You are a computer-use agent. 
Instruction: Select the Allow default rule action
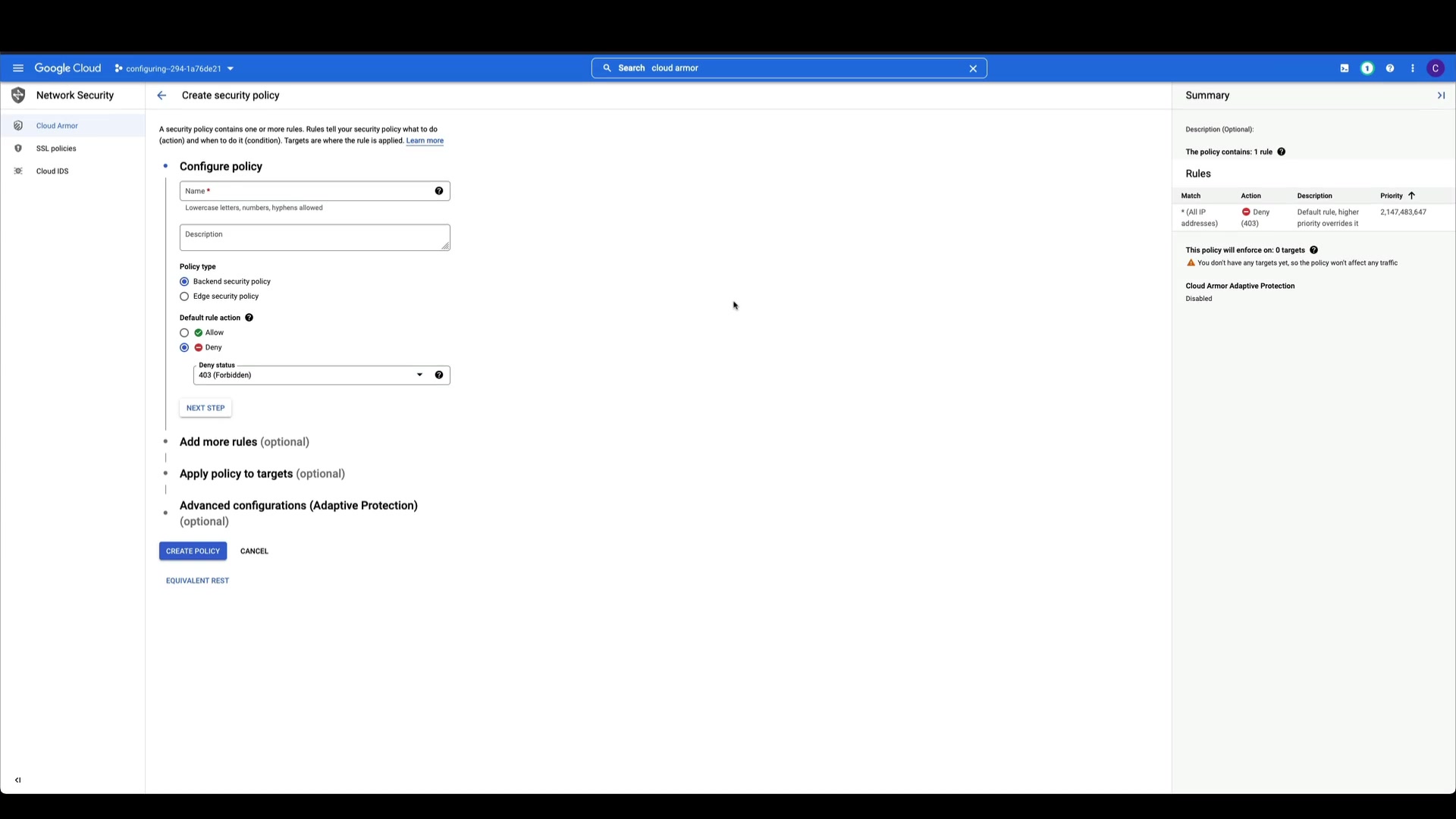[184, 333]
